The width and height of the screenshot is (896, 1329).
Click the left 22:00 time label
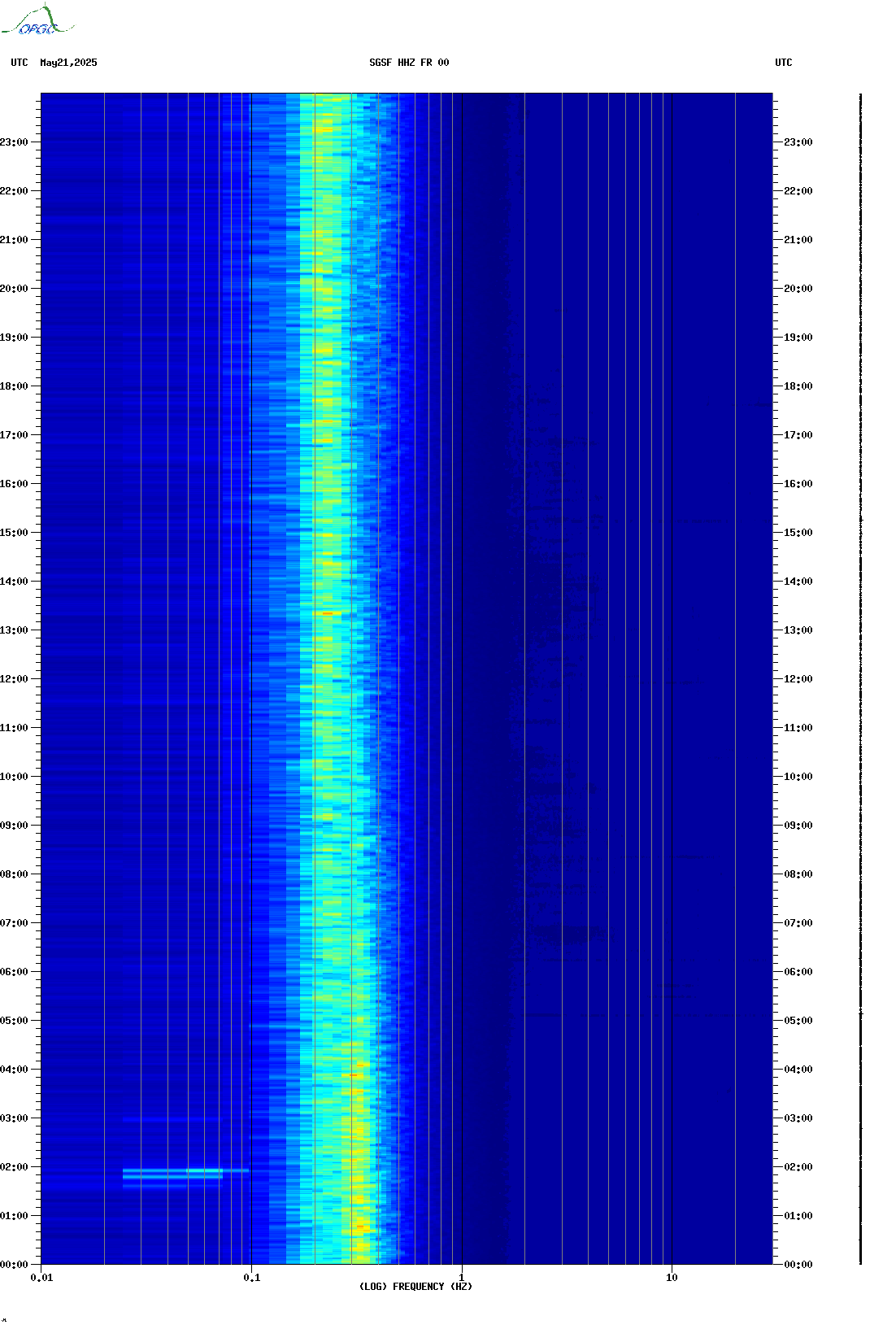coord(14,191)
